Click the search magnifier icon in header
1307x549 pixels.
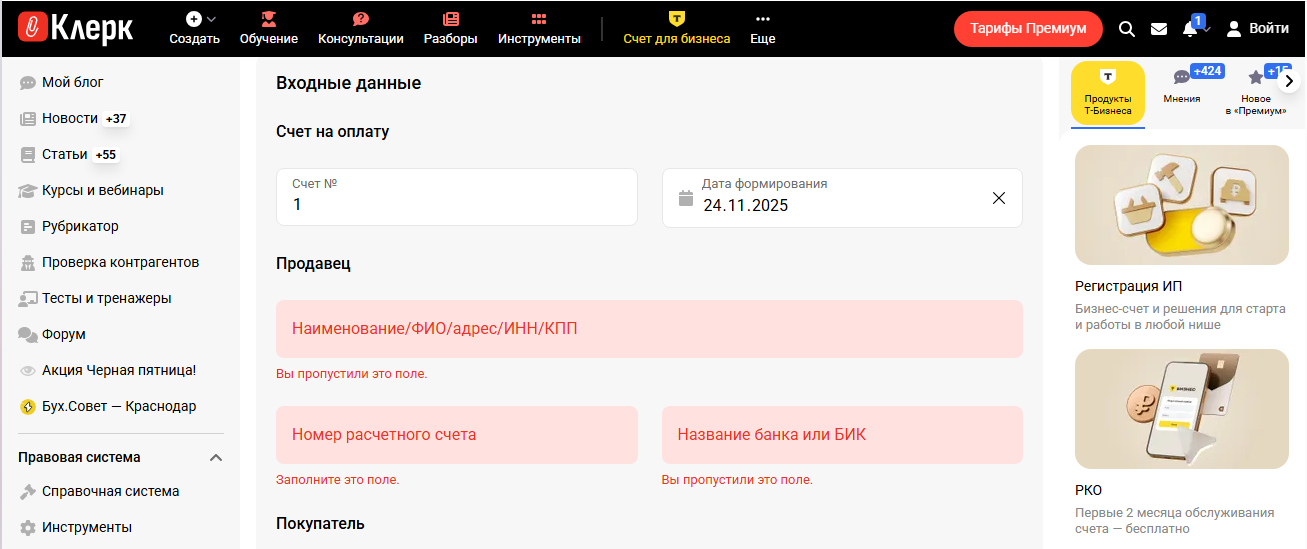point(1126,29)
